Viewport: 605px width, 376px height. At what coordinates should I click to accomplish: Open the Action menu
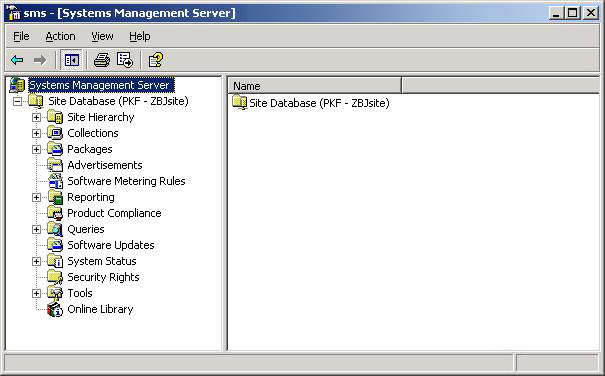pos(60,36)
